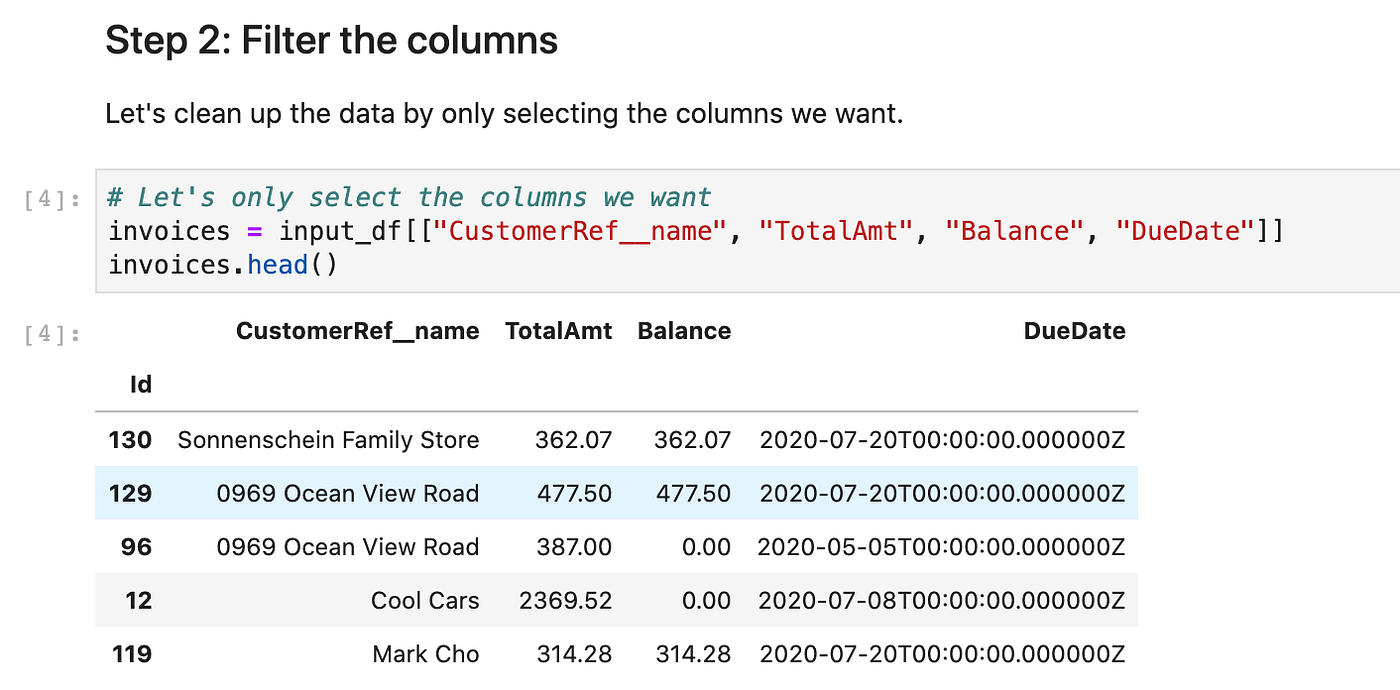Select the CustomerRef__name column header
Image resolution: width=1400 pixels, height=690 pixels.
click(x=357, y=330)
